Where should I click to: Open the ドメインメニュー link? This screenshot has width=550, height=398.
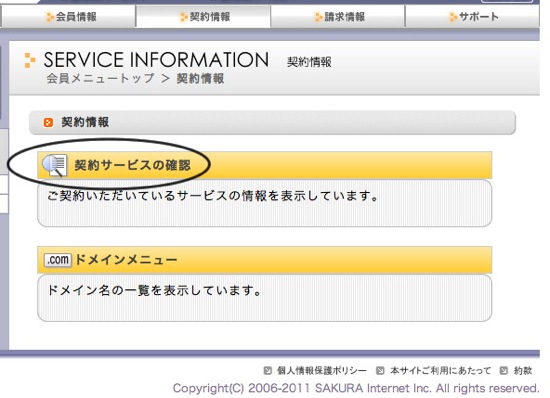coord(126,260)
